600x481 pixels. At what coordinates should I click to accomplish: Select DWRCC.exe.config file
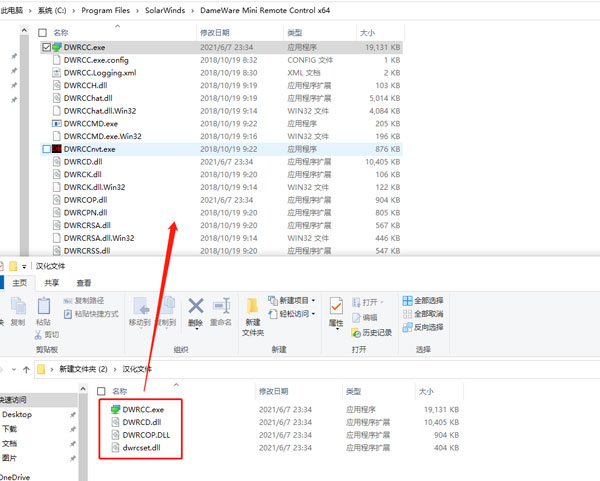tap(96, 60)
